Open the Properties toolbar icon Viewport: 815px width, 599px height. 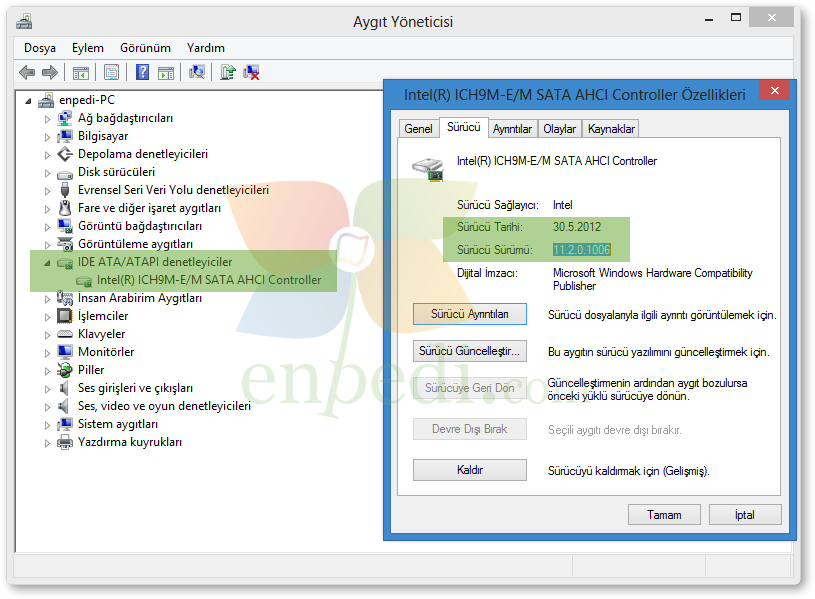(111, 72)
